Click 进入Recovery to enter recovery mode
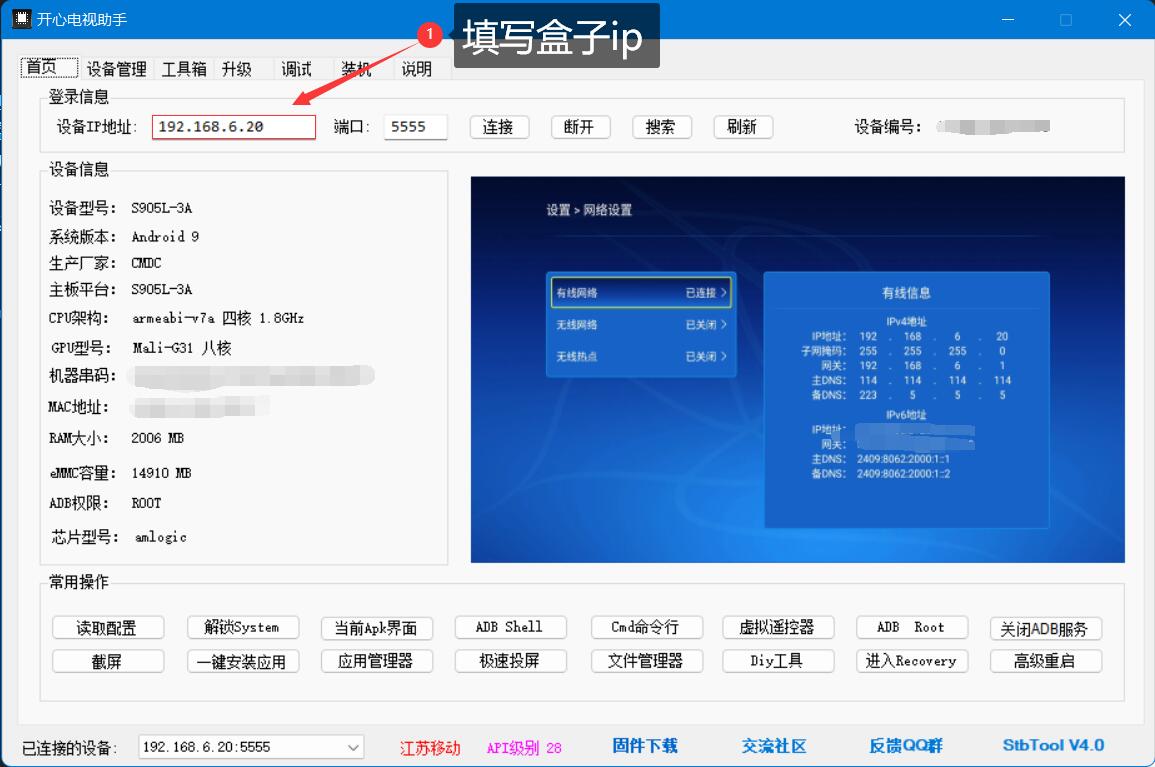This screenshot has width=1155, height=767. [x=911, y=661]
